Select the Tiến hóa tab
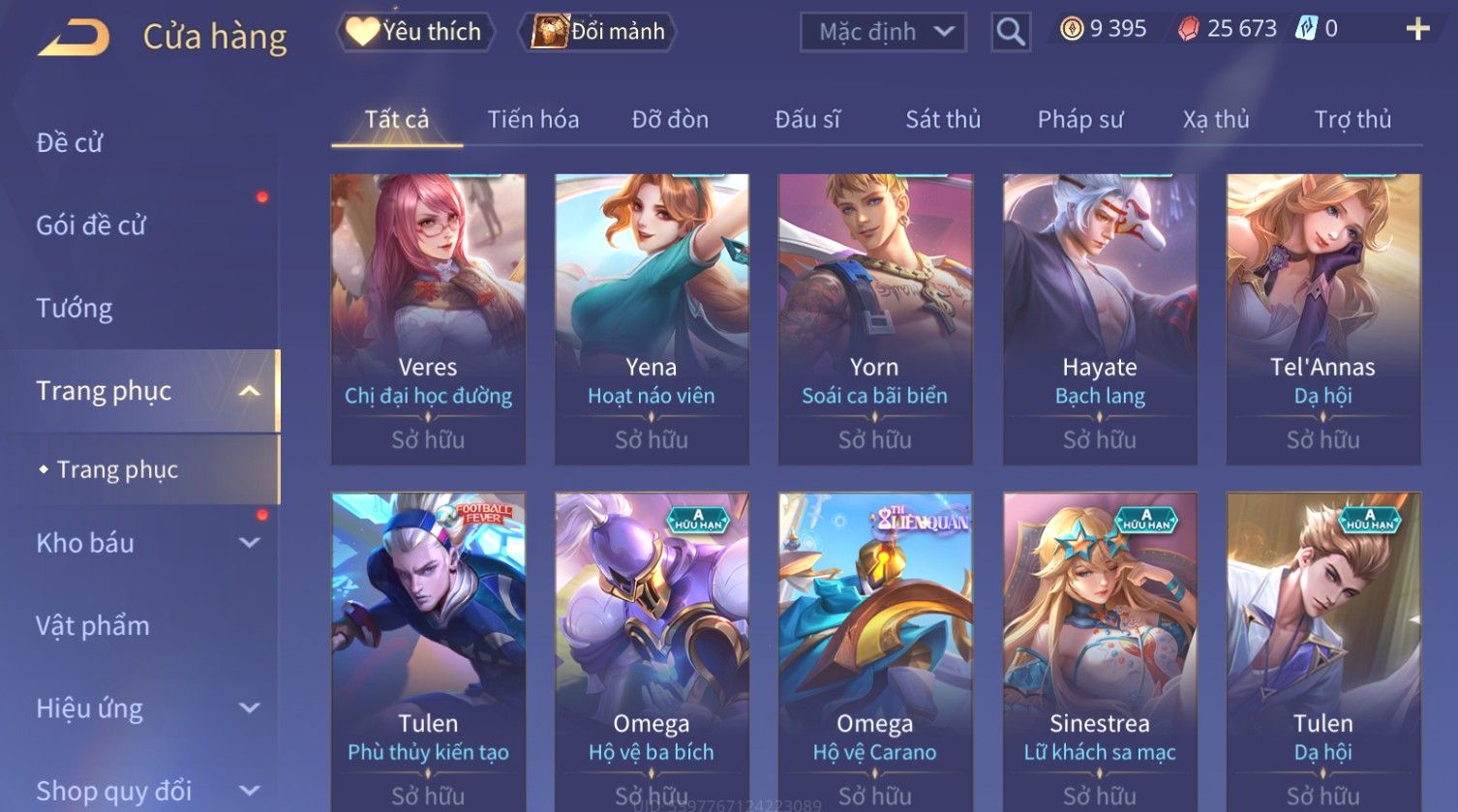Image resolution: width=1458 pixels, height=812 pixels. pos(532,119)
